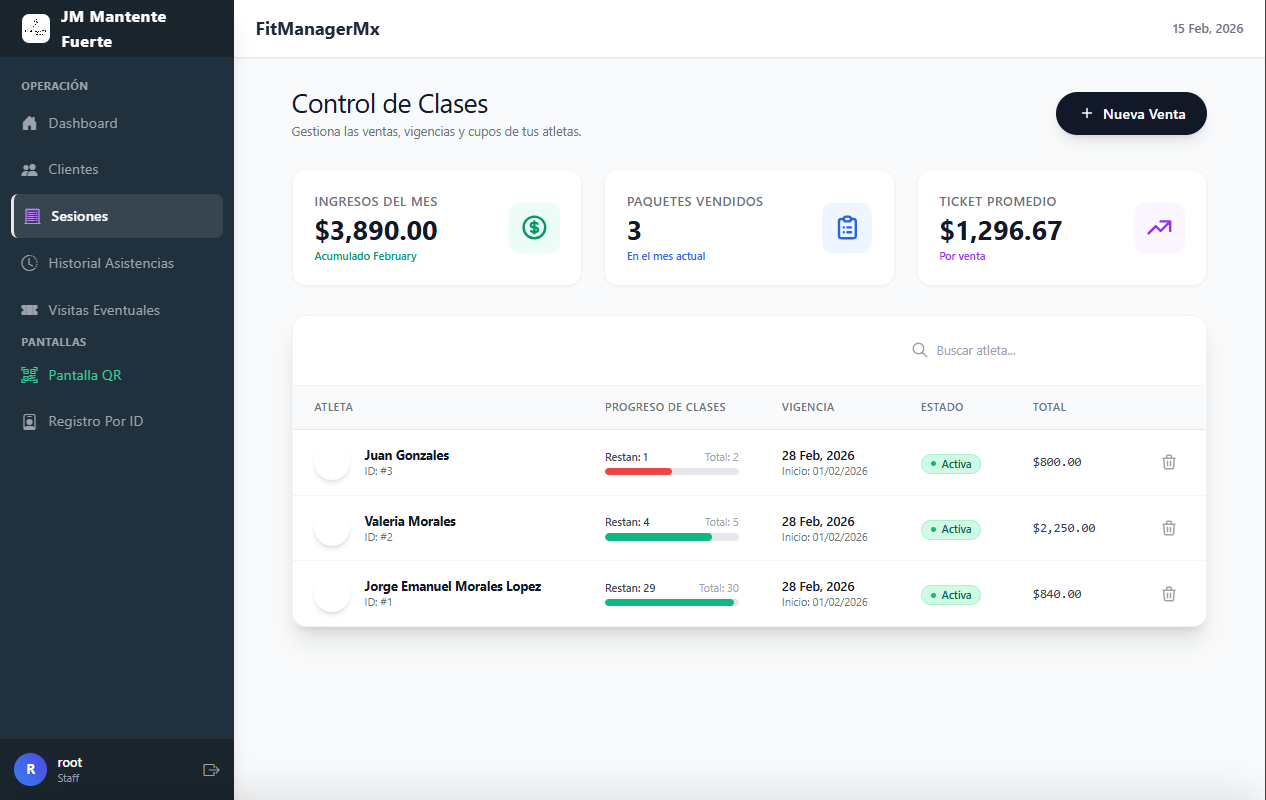Focus the Buscar atleta search field
1266x800 pixels.
click(1050, 350)
